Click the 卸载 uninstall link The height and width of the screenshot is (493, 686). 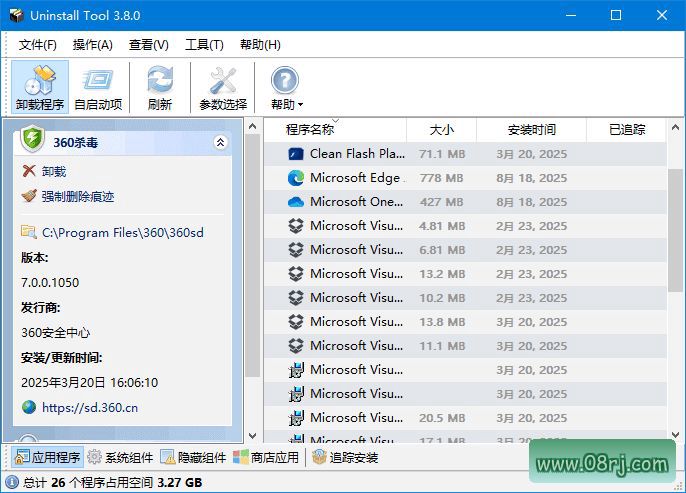pyautogui.click(x=54, y=172)
